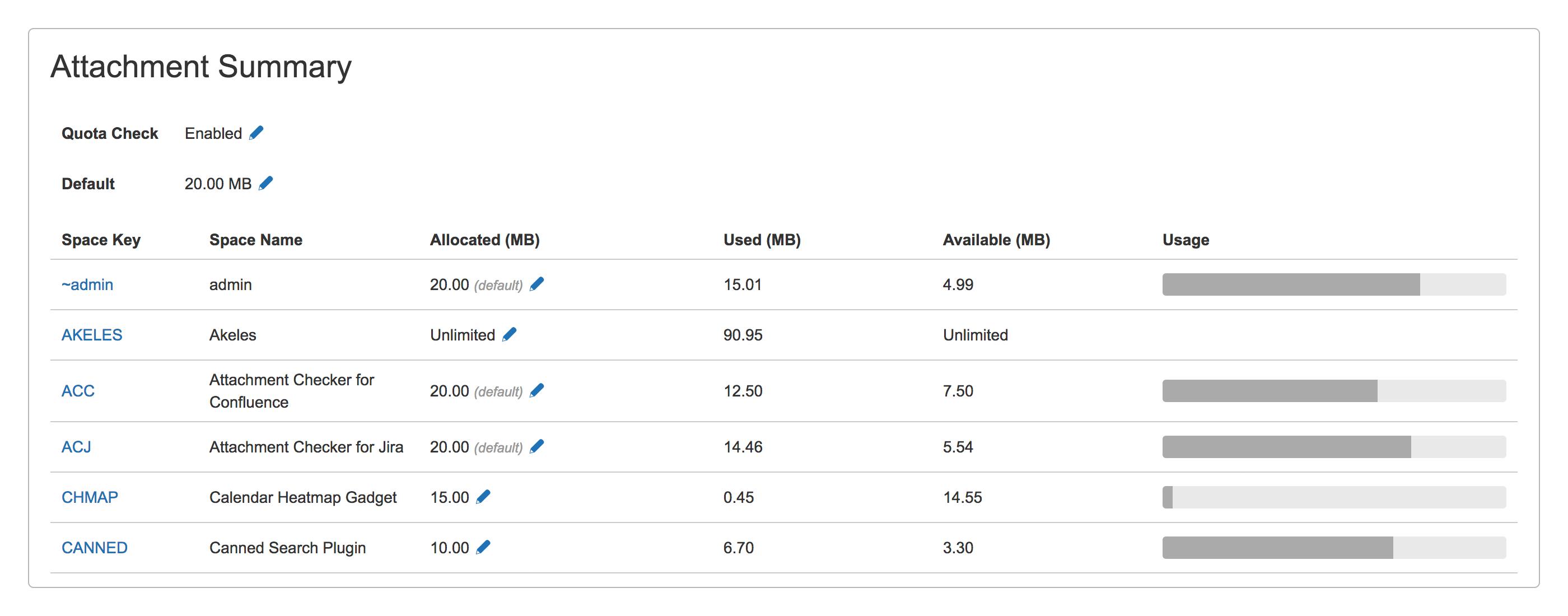Viewport: 1568px width, 616px height.
Task: Open the CANNED space link
Action: tap(94, 547)
